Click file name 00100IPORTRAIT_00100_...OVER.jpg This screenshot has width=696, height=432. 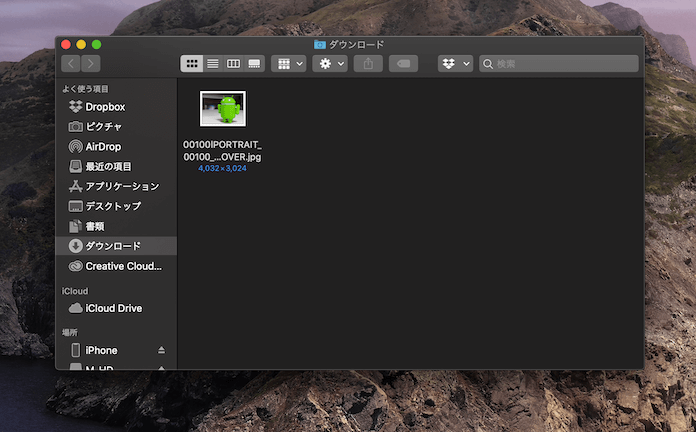tap(222, 151)
